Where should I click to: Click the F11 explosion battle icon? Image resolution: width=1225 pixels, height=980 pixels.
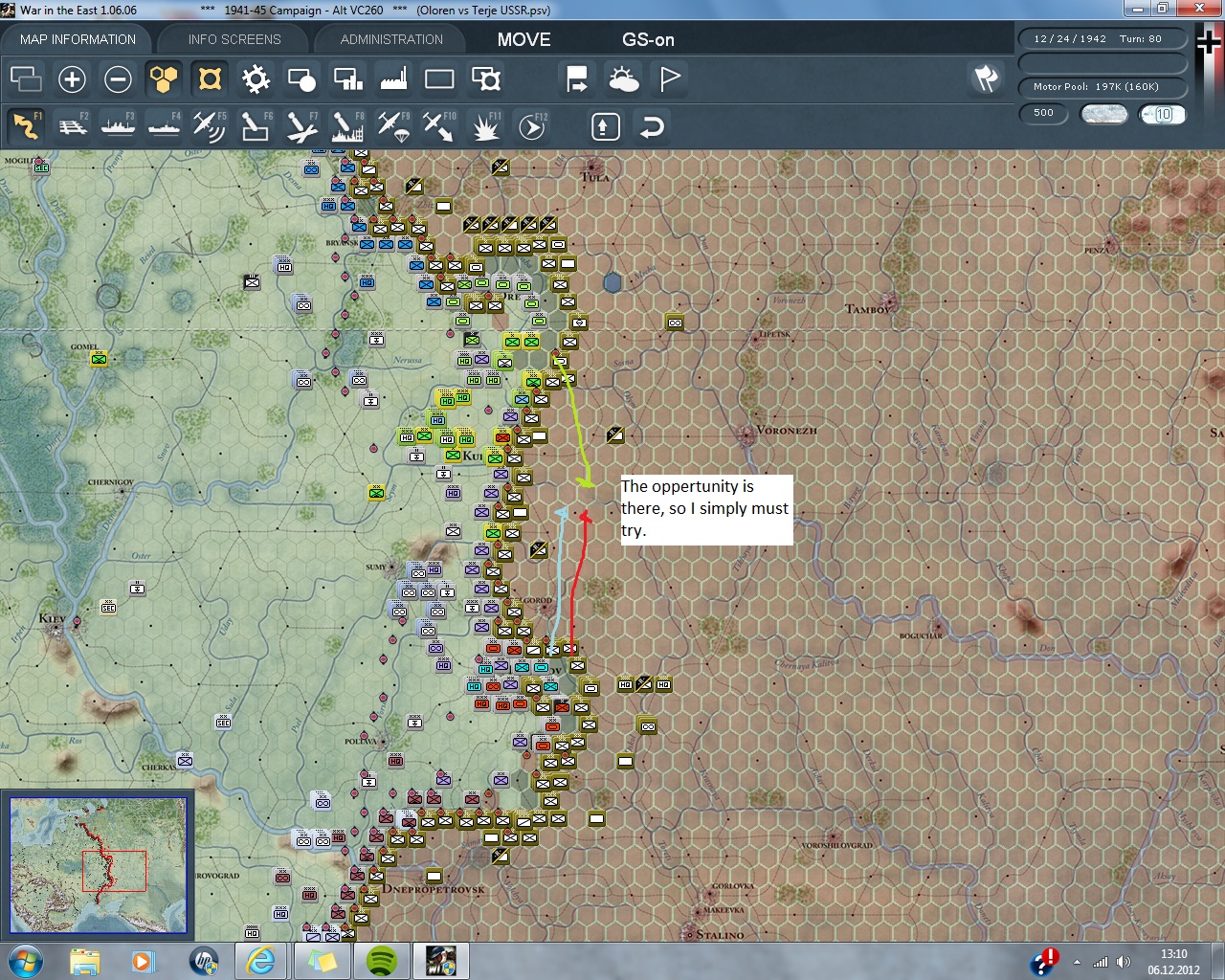click(x=485, y=126)
